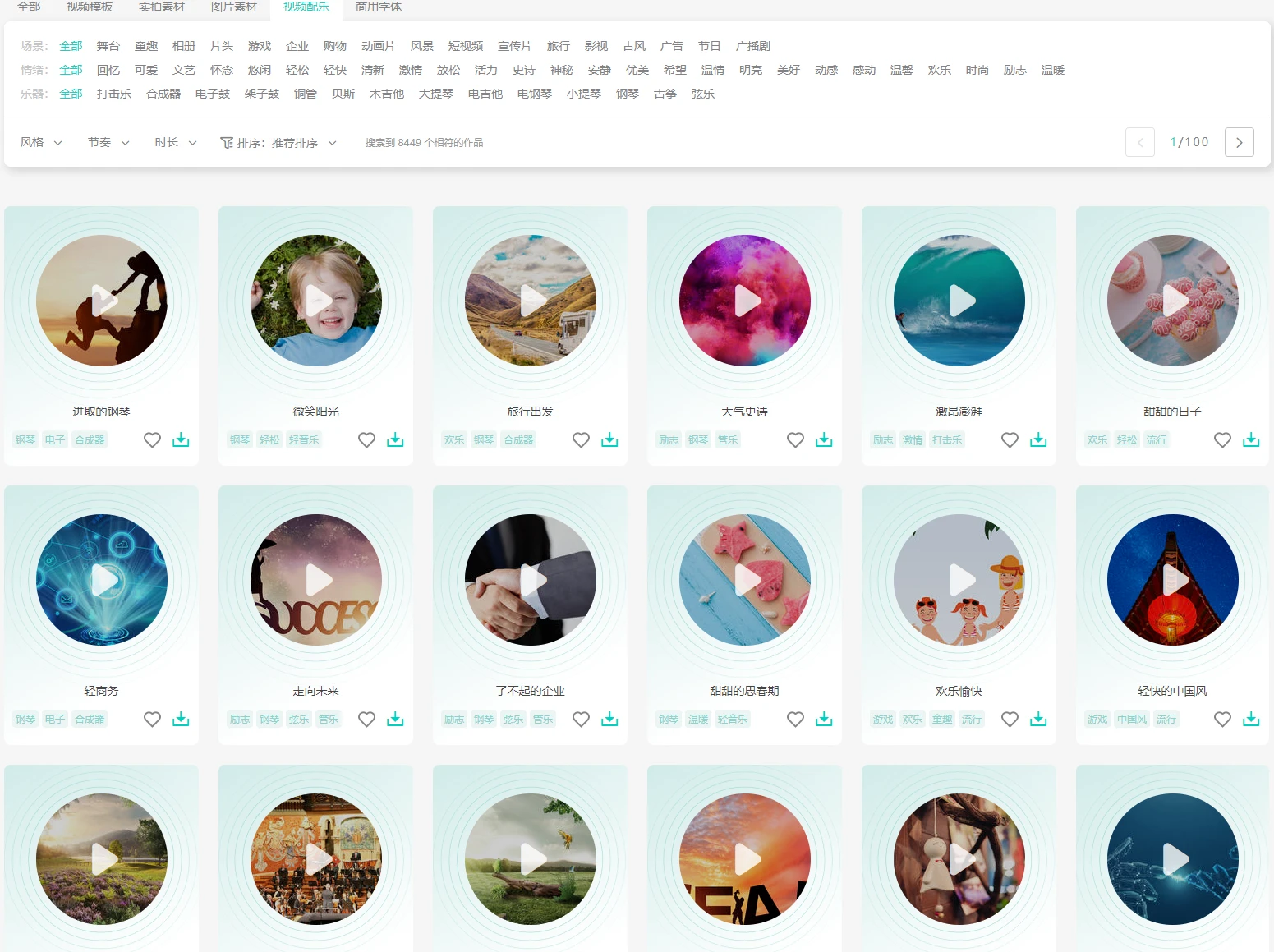The image size is (1274, 952).
Task: Favorite the 走向未来 track
Action: point(366,720)
